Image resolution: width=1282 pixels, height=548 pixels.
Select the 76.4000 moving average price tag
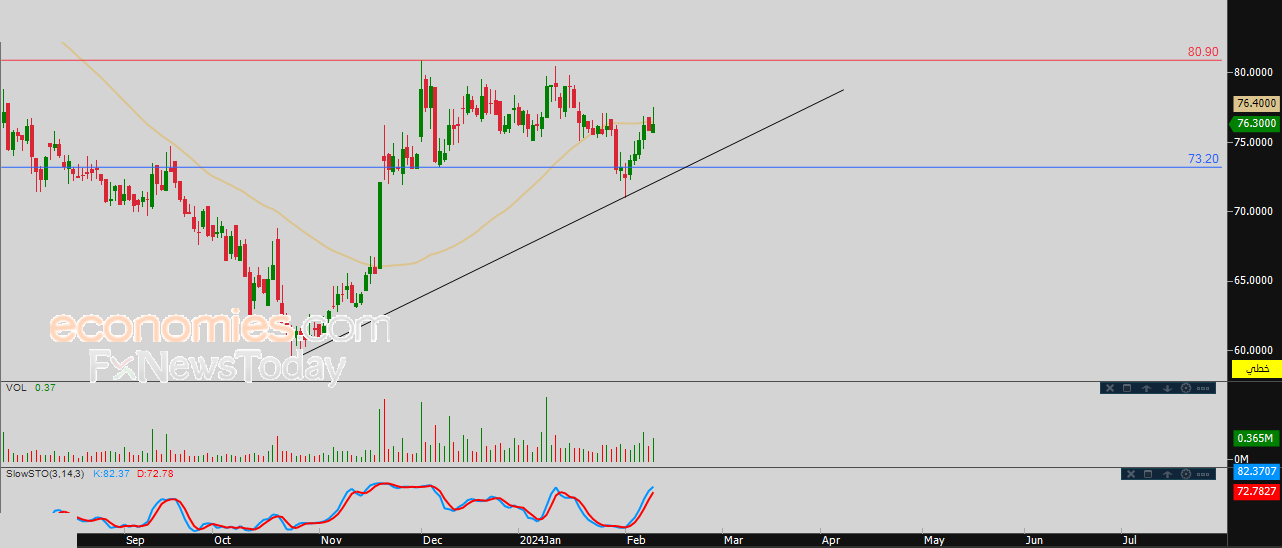pyautogui.click(x=1256, y=103)
